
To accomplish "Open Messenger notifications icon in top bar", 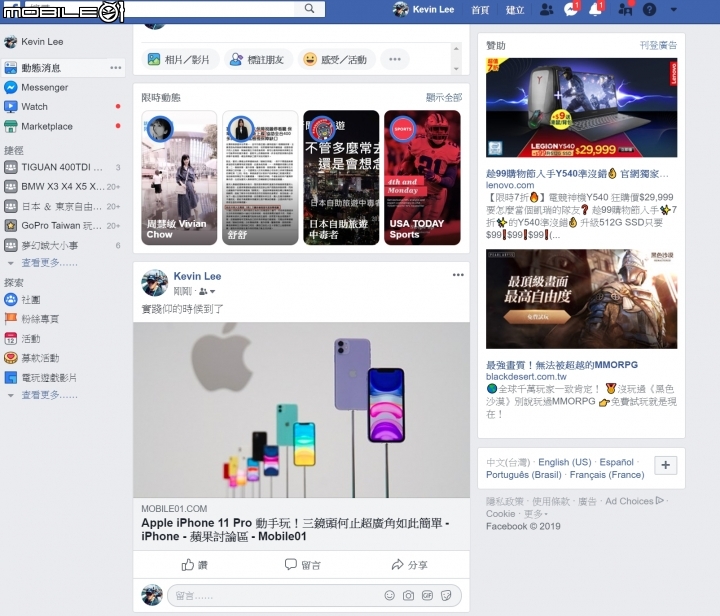I will pyautogui.click(x=571, y=10).
